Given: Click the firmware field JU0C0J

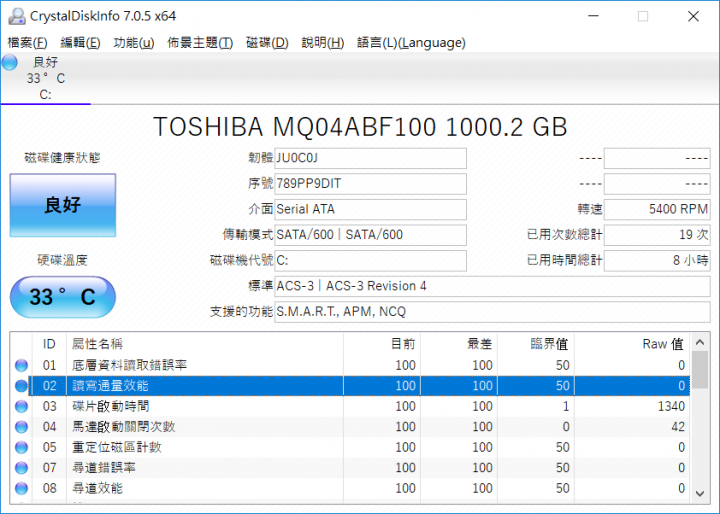Looking at the screenshot, I should tap(370, 158).
